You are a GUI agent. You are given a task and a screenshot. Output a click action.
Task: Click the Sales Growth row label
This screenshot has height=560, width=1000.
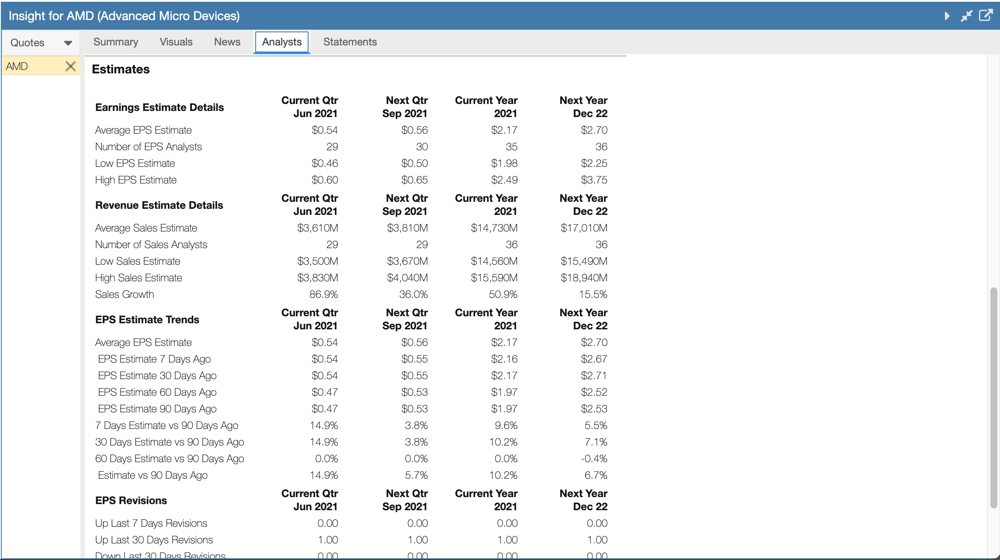pyautogui.click(x=124, y=294)
